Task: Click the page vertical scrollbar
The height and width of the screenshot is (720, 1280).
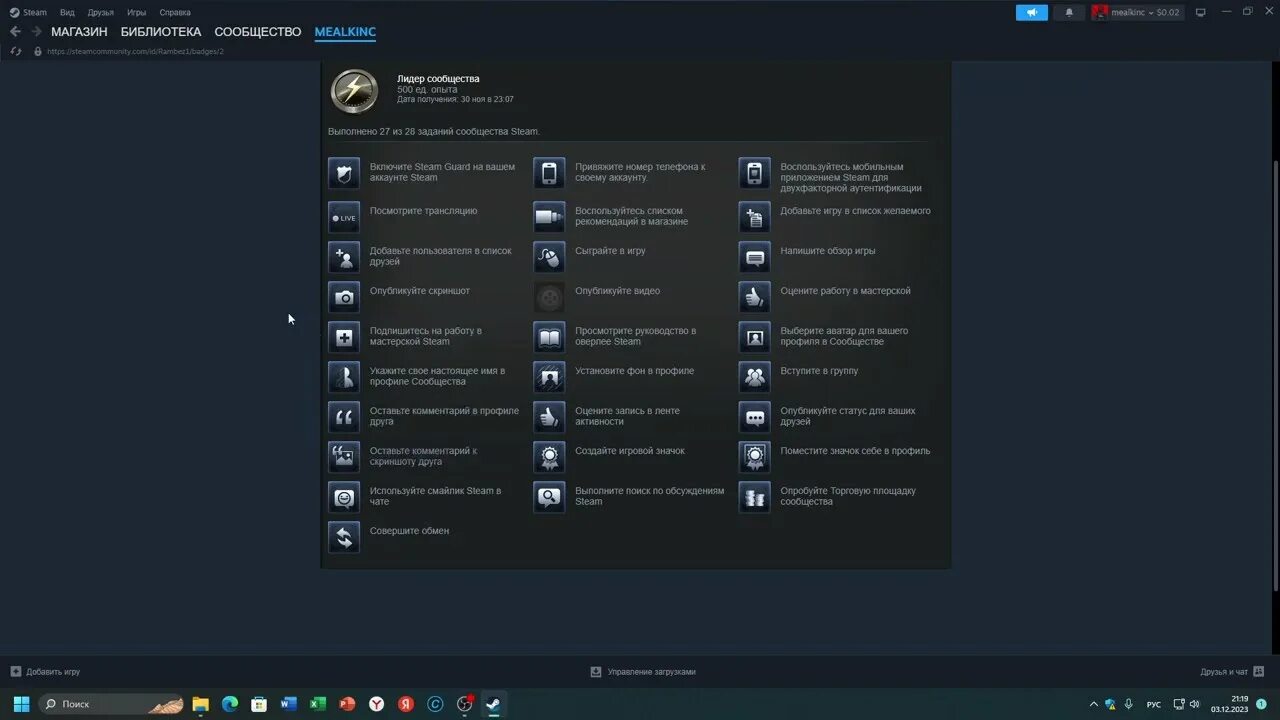Action: coord(1274,375)
